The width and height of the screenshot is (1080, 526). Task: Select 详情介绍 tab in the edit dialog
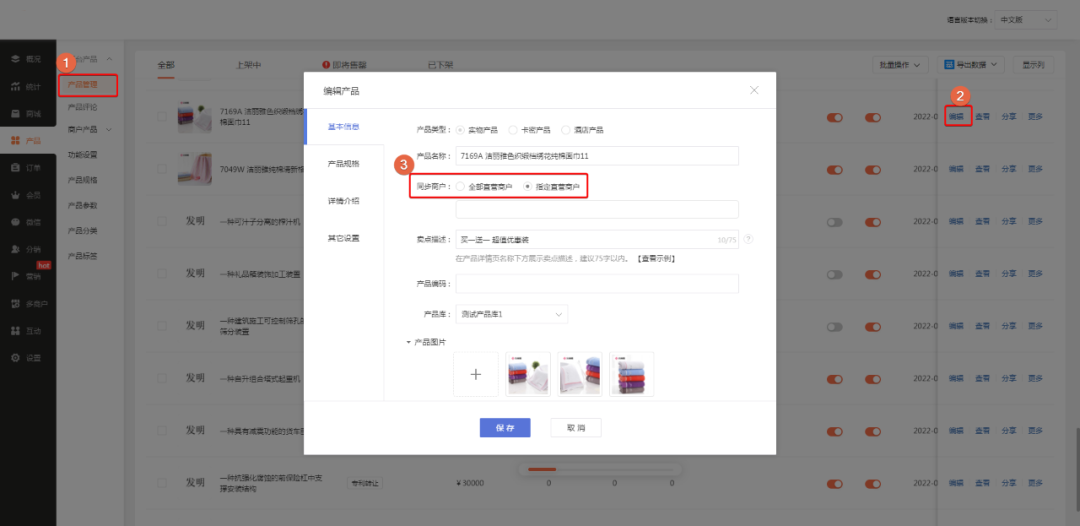pyautogui.click(x=343, y=201)
